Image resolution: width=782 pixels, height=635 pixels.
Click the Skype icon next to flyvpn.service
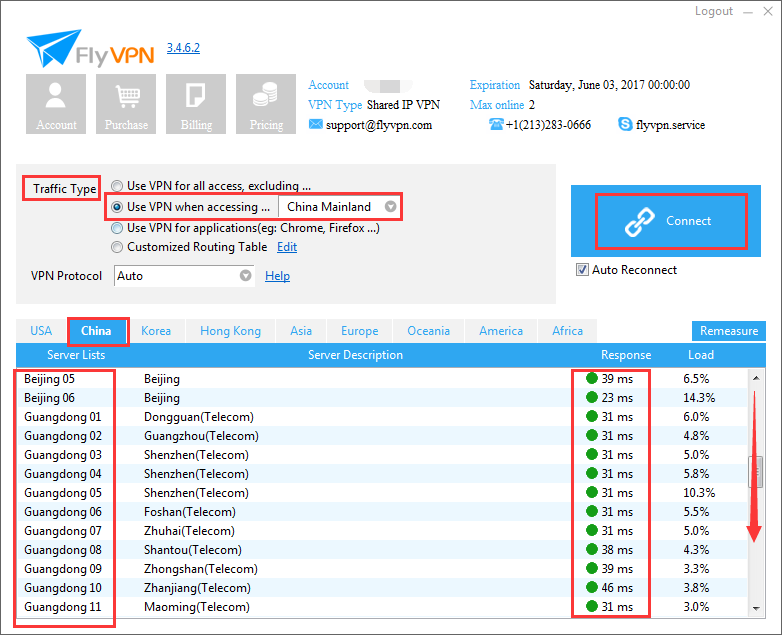point(625,124)
